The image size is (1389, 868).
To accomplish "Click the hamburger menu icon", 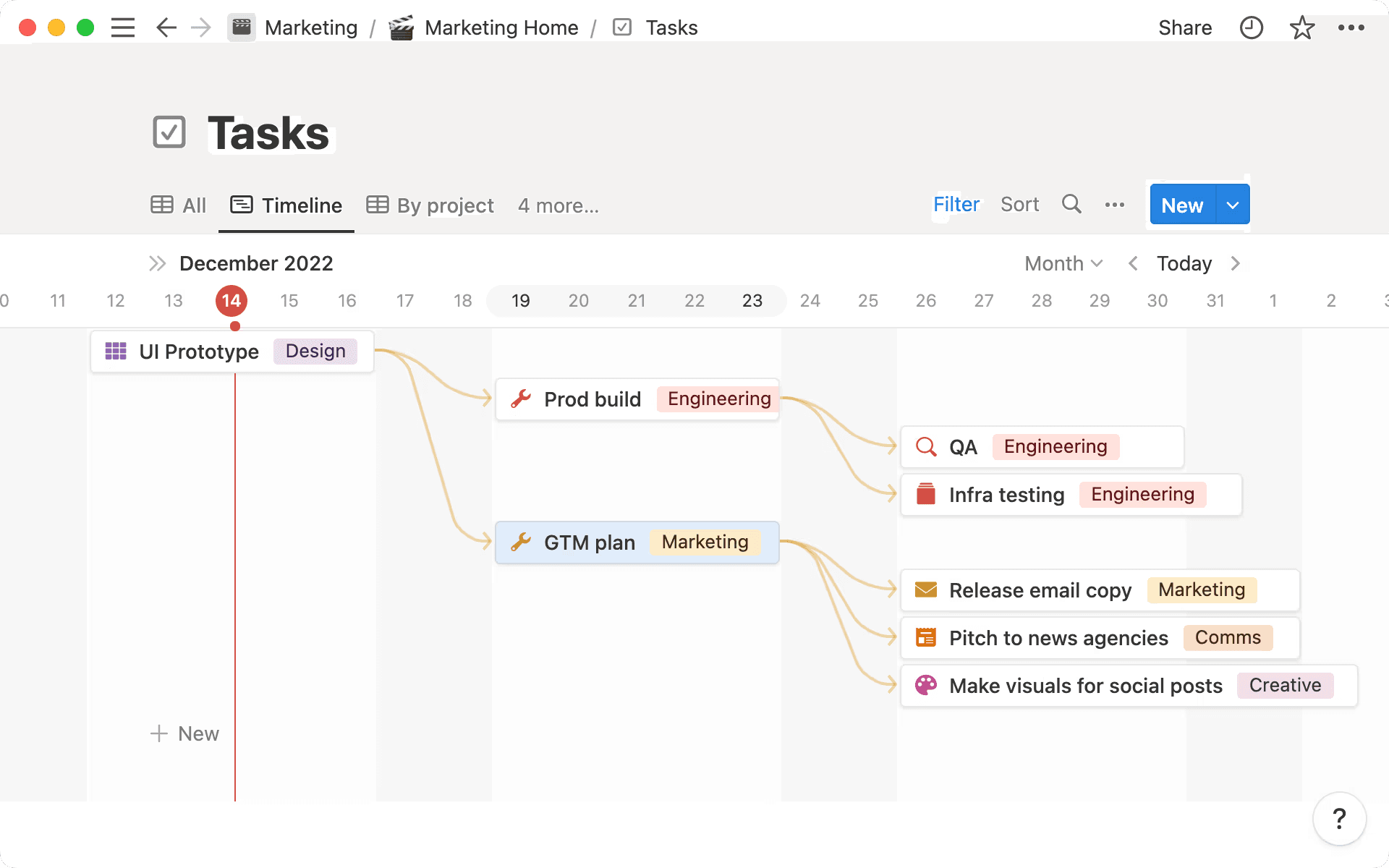I will coord(123,27).
